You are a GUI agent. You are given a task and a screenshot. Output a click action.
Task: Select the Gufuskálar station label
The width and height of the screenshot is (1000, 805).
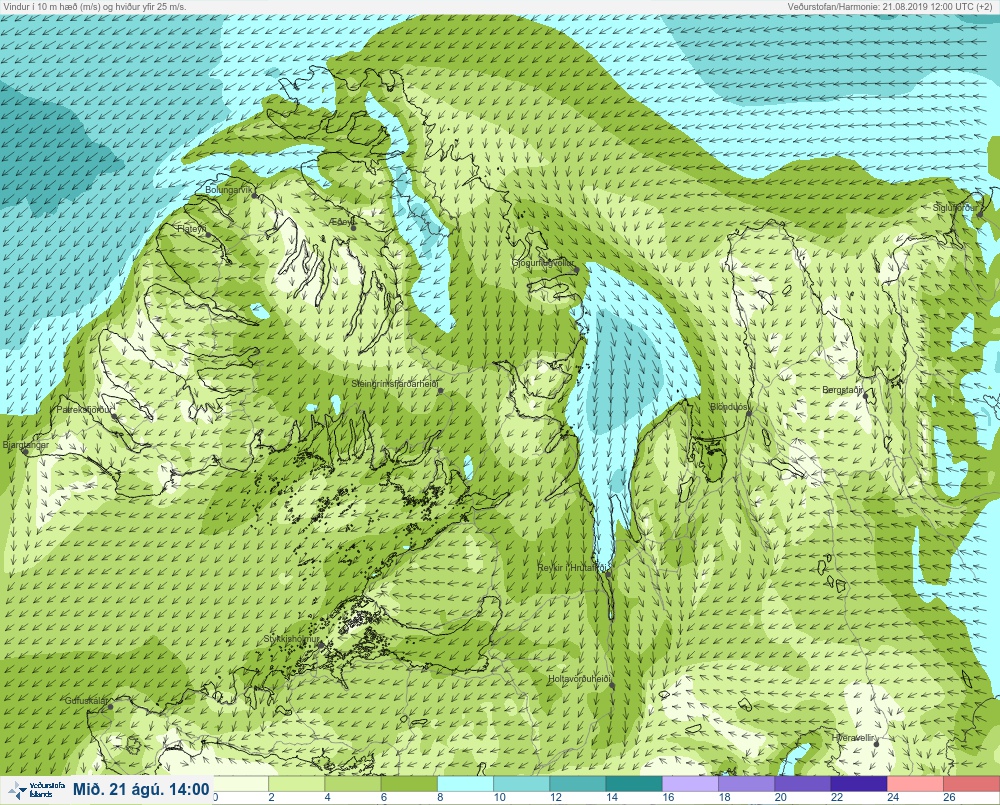(86, 700)
